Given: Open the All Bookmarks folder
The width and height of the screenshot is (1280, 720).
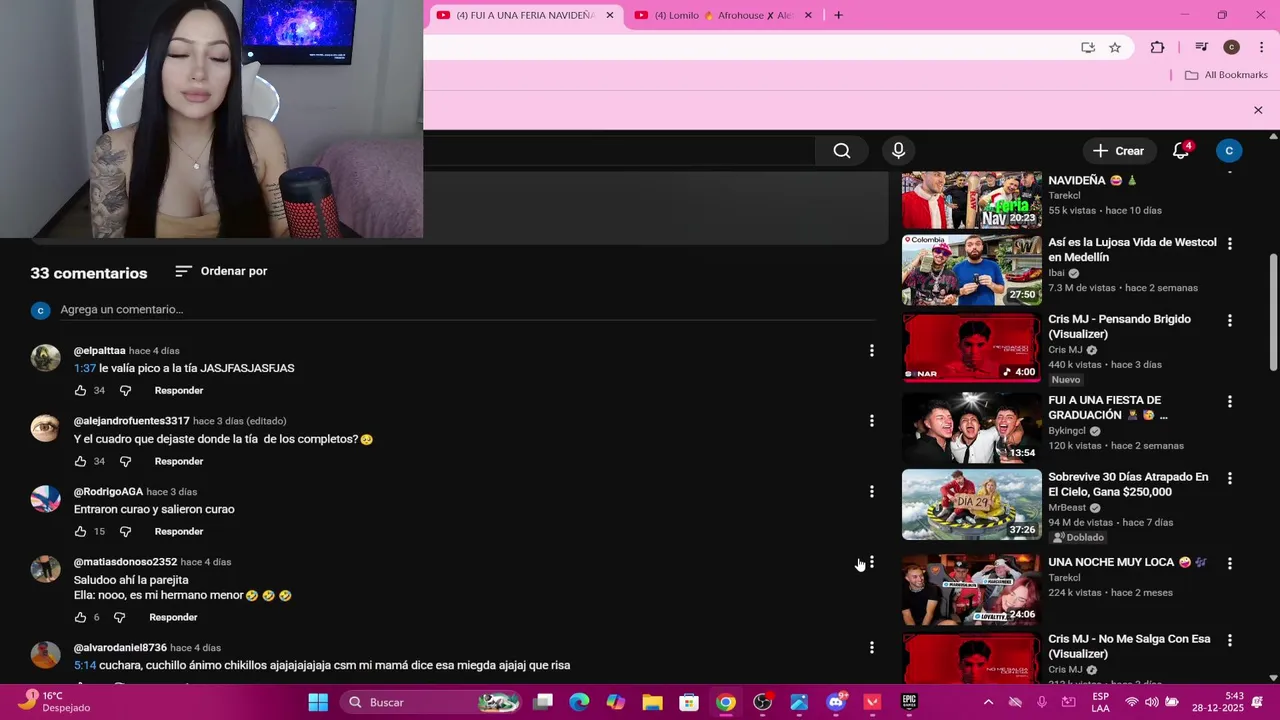Looking at the screenshot, I should point(1226,75).
